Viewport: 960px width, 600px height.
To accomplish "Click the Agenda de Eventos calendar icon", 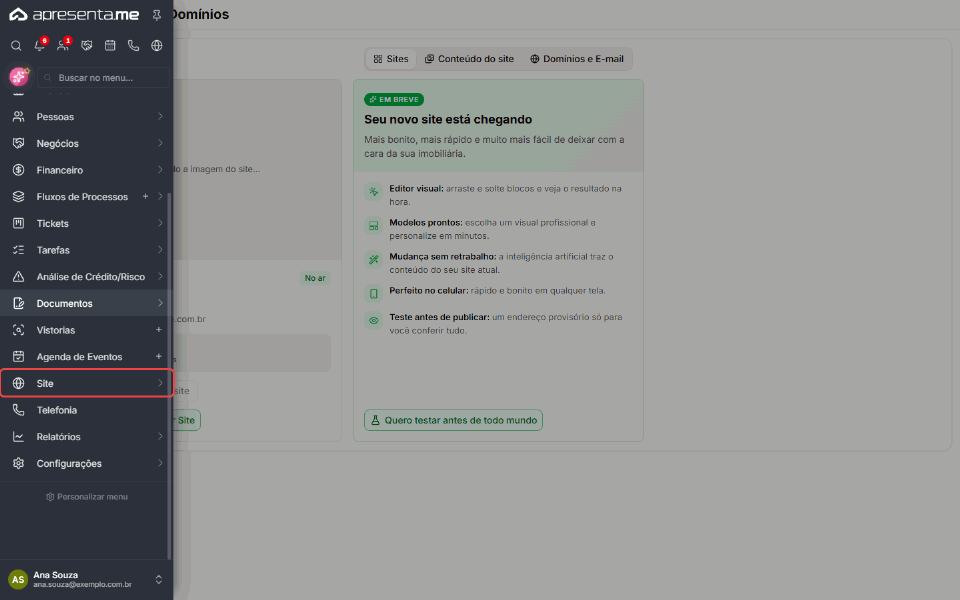I will (18, 356).
